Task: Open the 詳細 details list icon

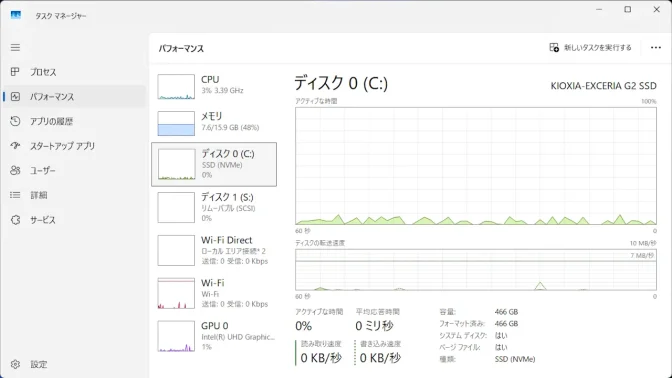Action: click(x=15, y=195)
